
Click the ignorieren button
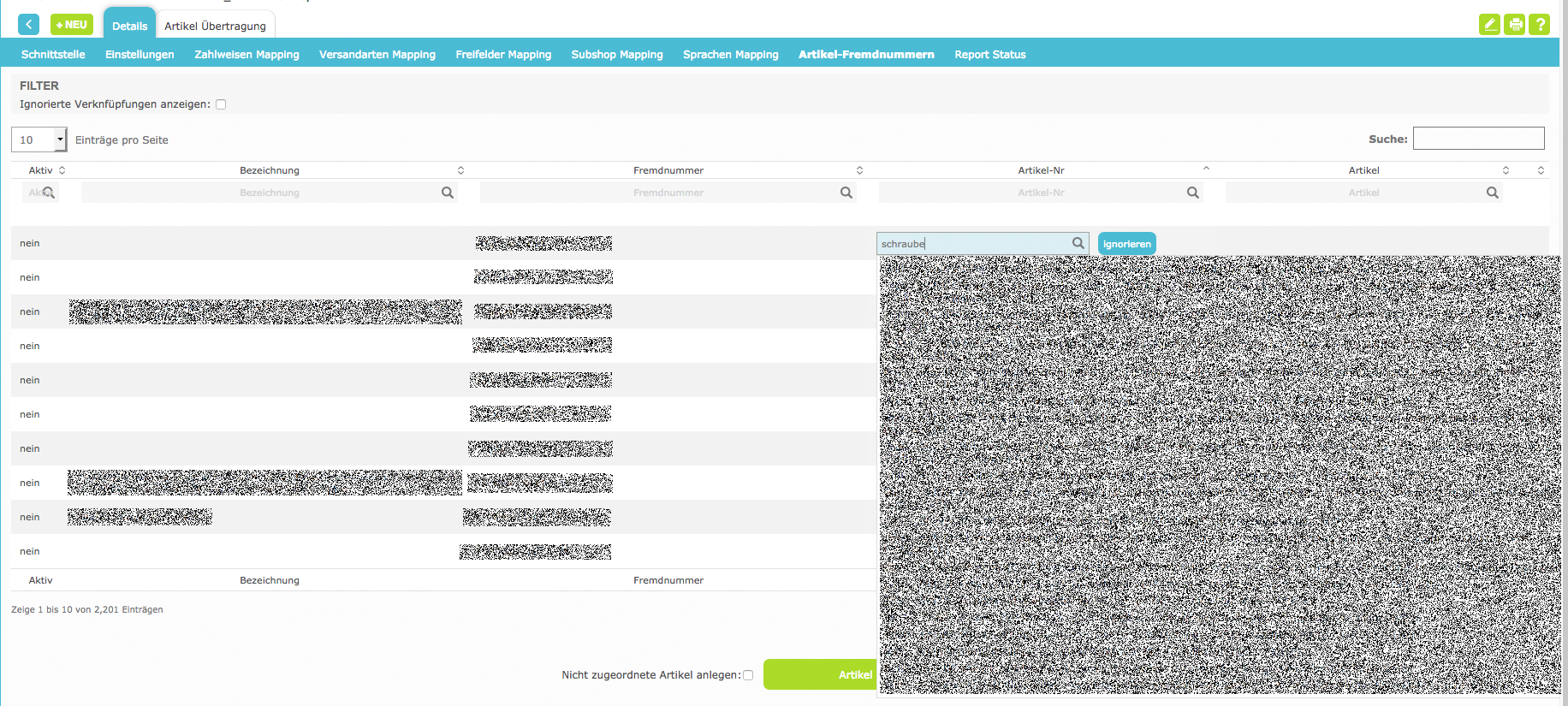[x=1126, y=244]
